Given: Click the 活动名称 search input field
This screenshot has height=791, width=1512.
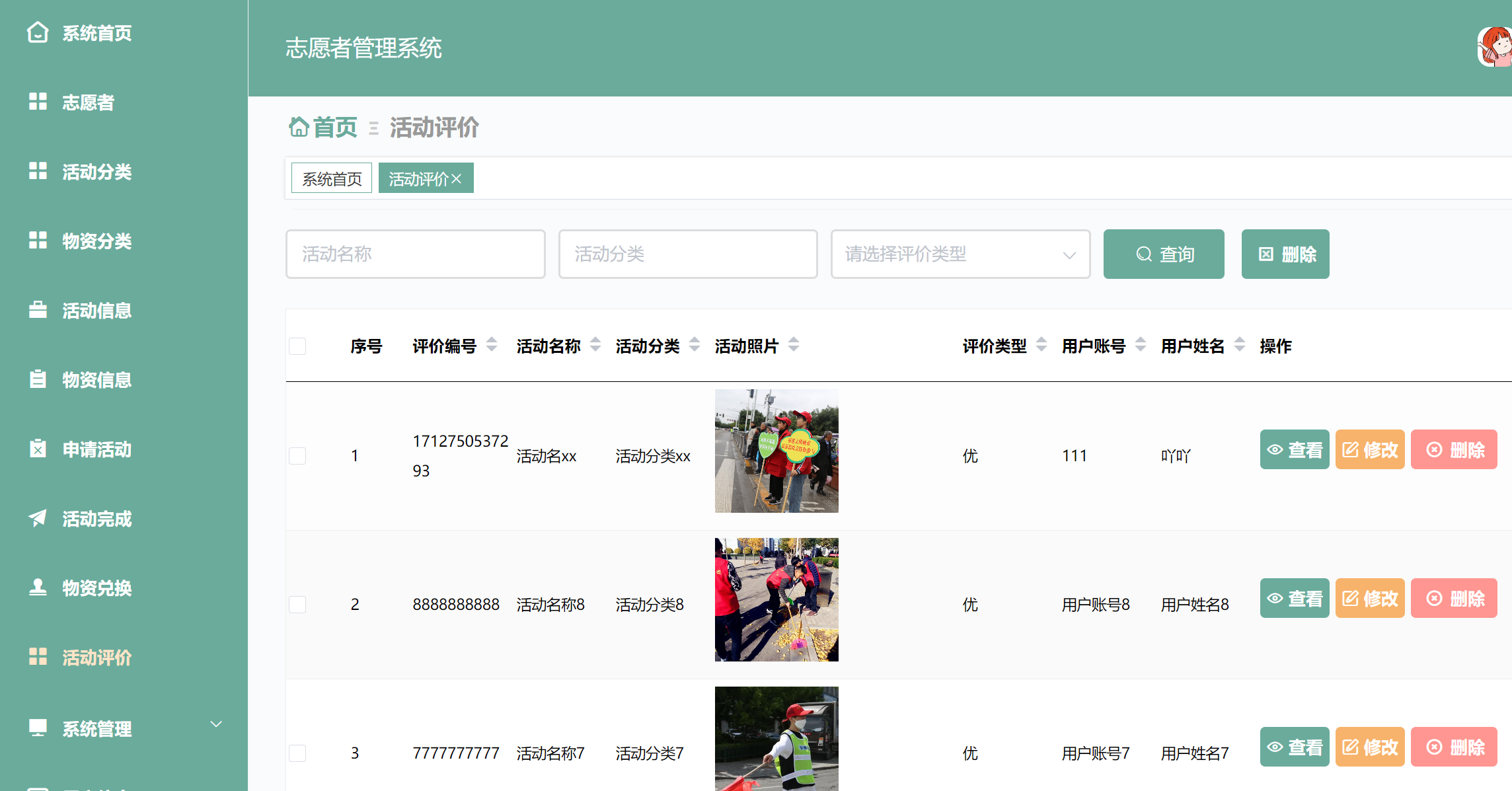Looking at the screenshot, I should [415, 254].
